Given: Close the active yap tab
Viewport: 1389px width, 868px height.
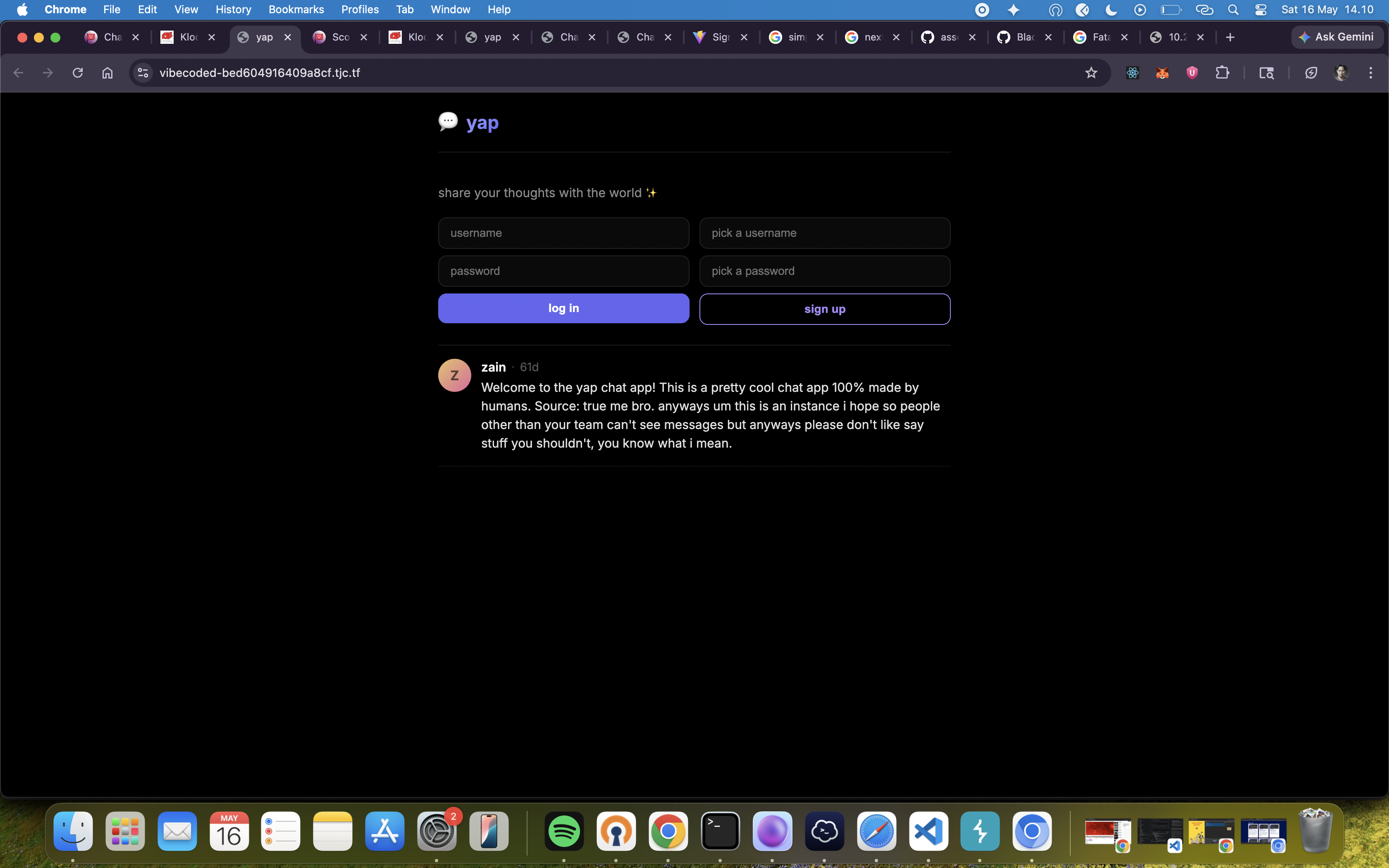Looking at the screenshot, I should (x=288, y=37).
